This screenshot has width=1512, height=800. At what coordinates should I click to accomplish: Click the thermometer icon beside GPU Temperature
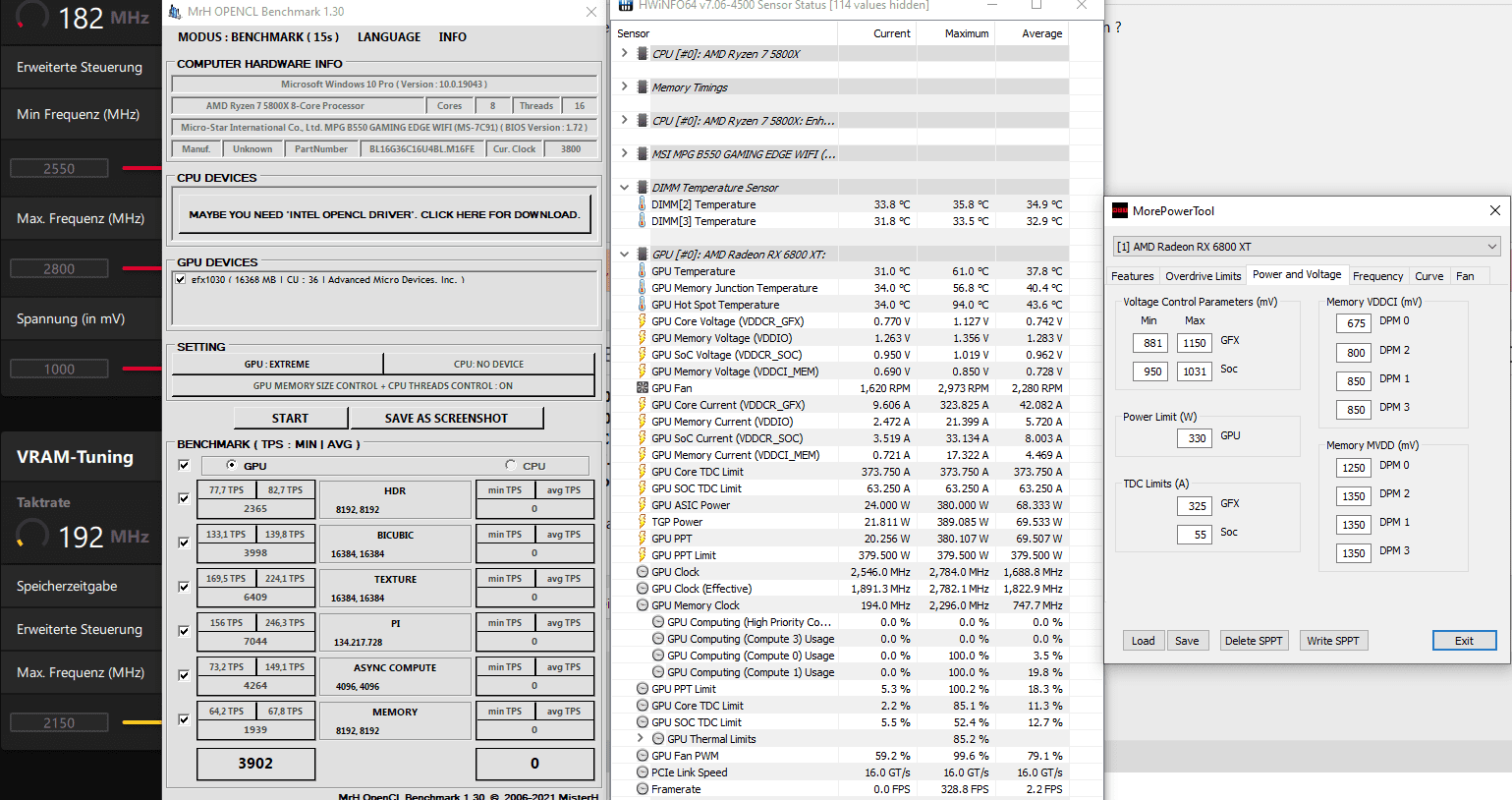click(x=643, y=271)
